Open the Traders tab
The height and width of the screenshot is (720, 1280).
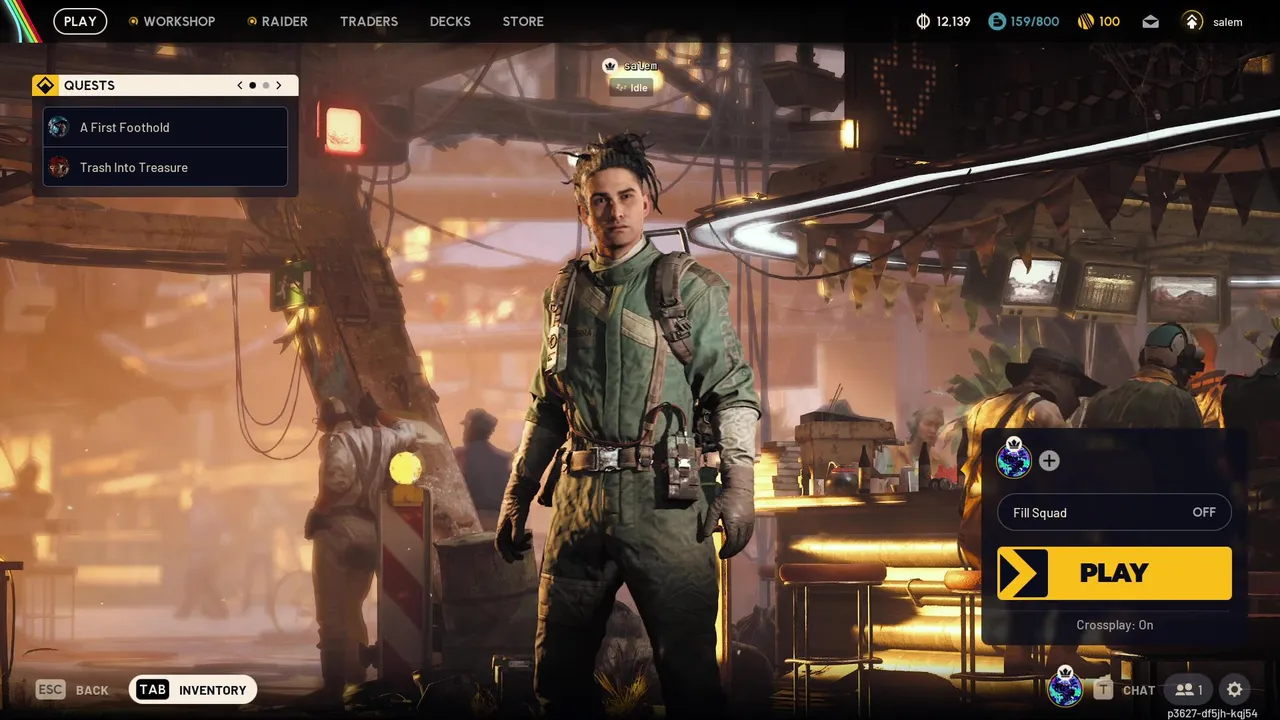click(x=369, y=21)
